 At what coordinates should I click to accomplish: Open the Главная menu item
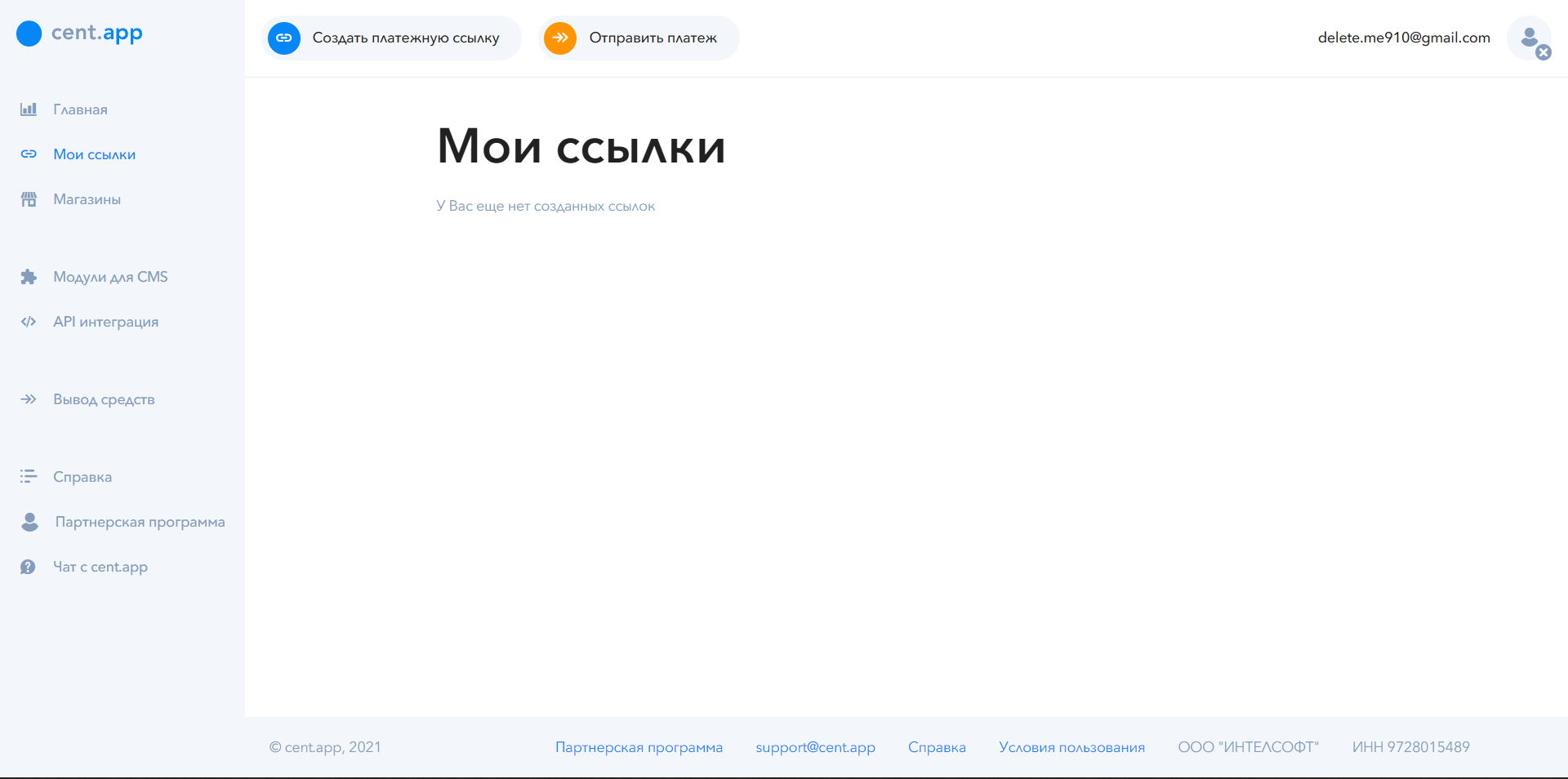click(80, 109)
